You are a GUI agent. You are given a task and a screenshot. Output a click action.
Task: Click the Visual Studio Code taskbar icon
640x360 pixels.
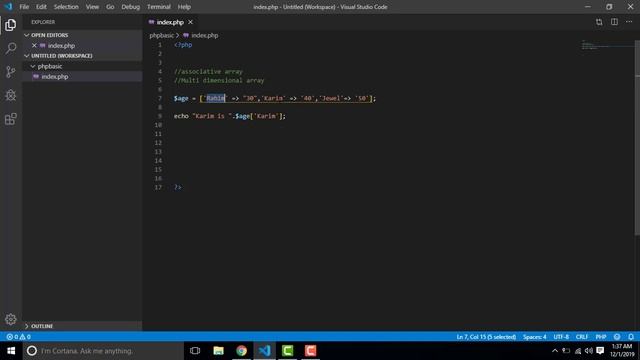[264, 351]
